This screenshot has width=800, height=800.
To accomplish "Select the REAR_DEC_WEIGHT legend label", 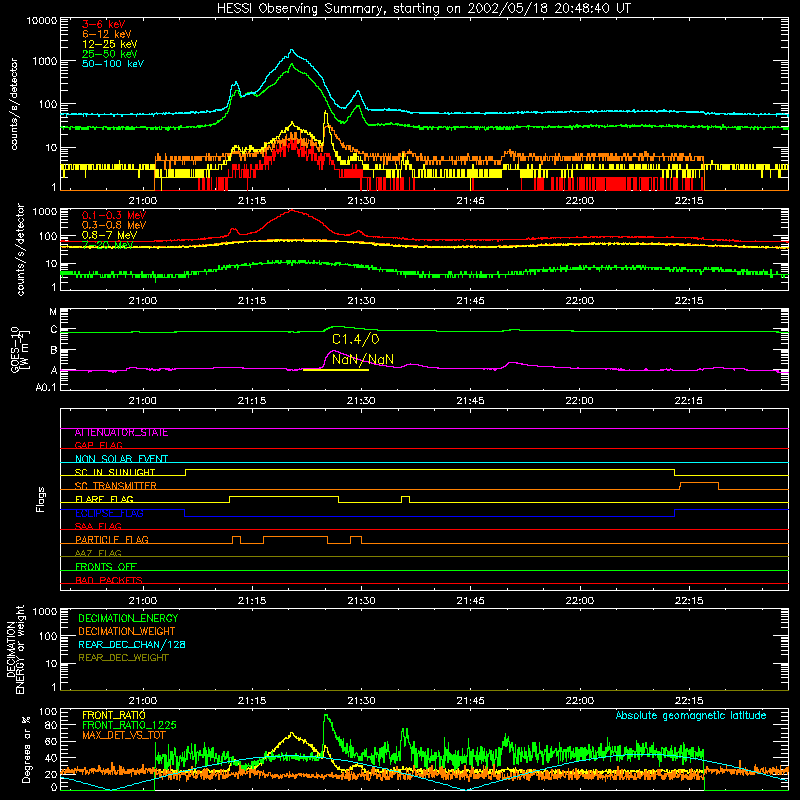I will pos(123,658).
